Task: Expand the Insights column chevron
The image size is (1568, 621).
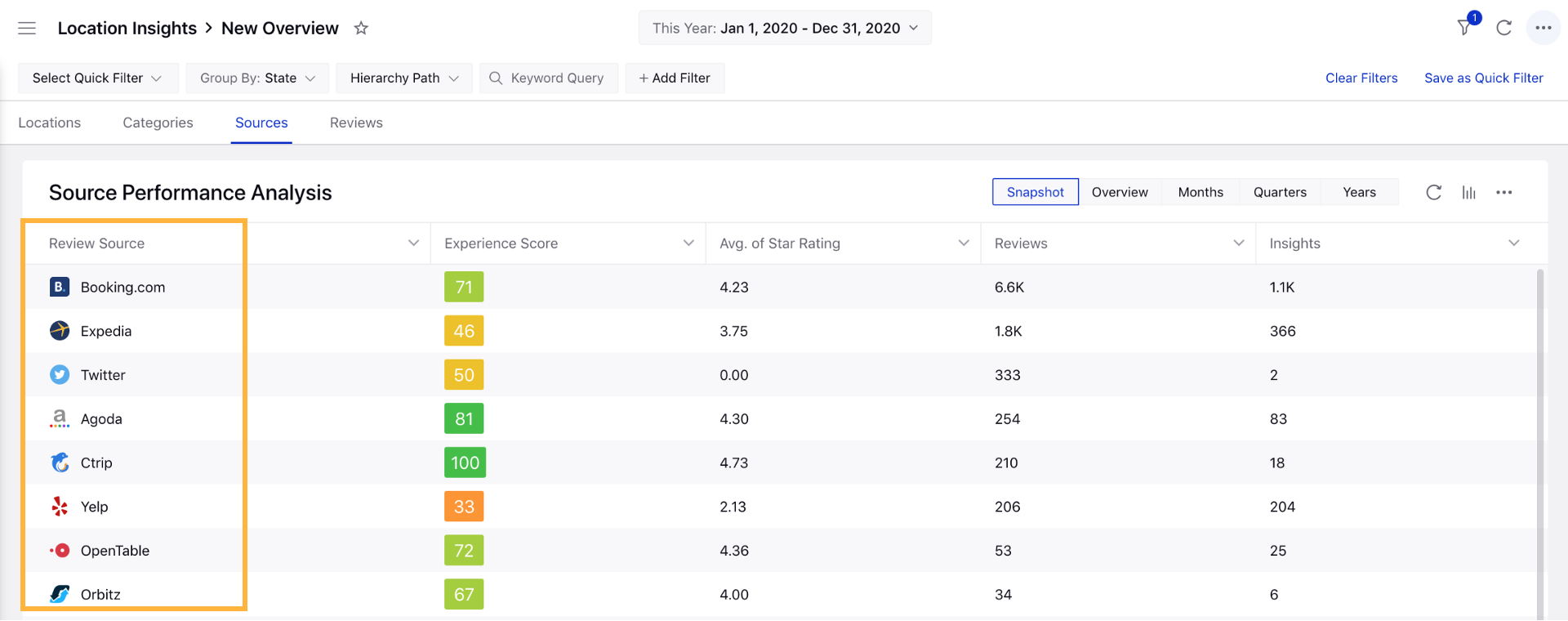Action: coord(1514,243)
